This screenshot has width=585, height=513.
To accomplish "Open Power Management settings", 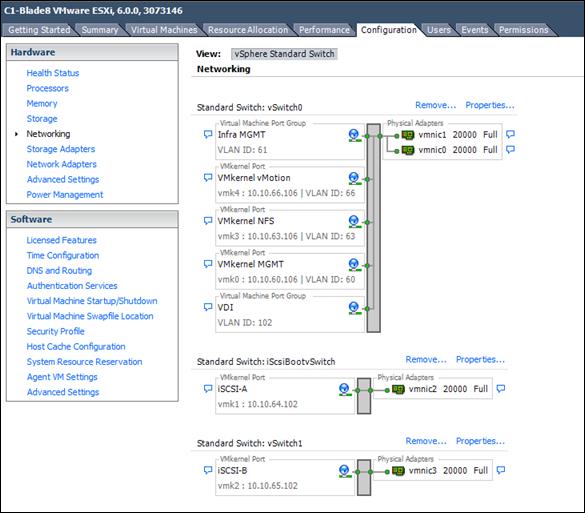I will pyautogui.click(x=65, y=195).
